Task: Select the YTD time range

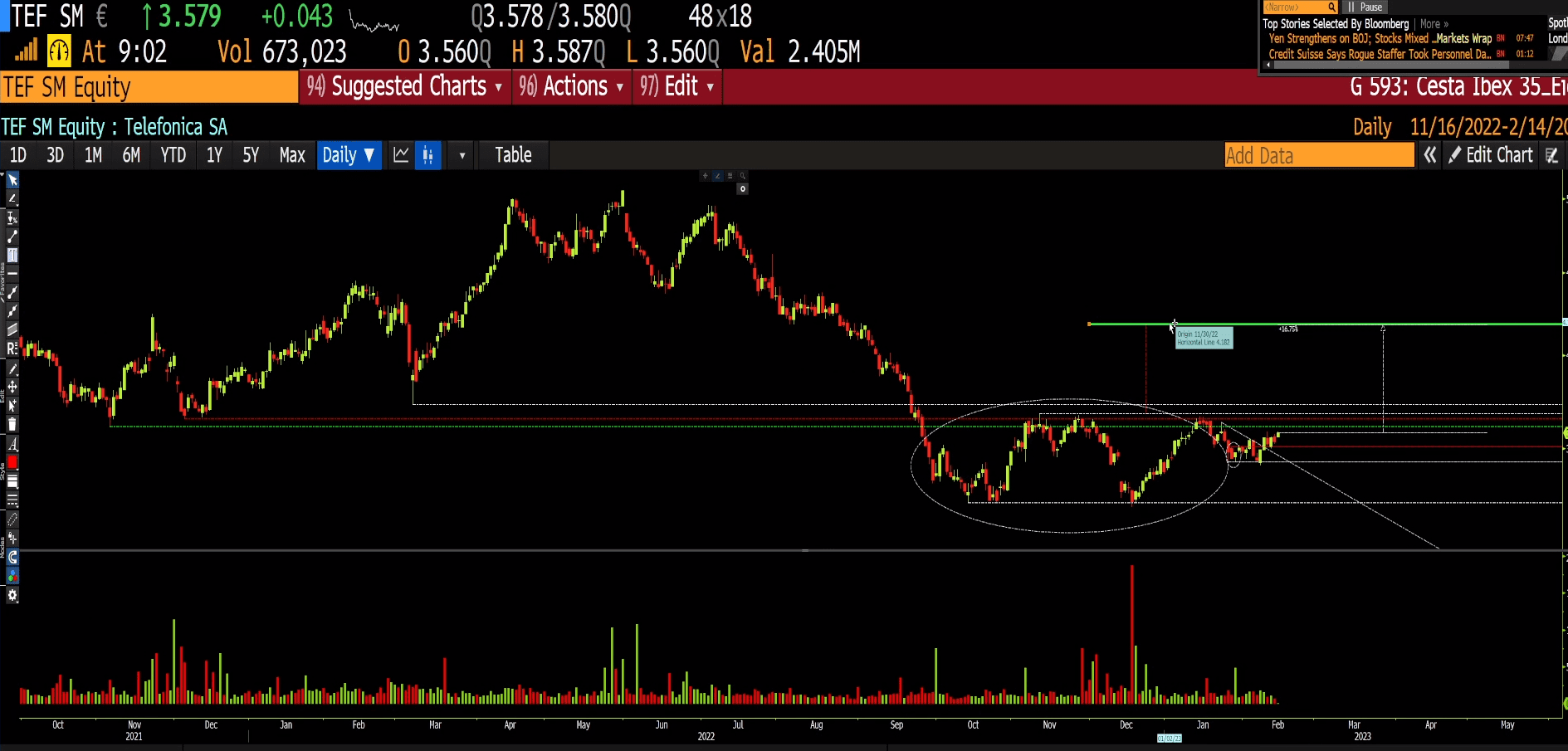Action: (173, 155)
